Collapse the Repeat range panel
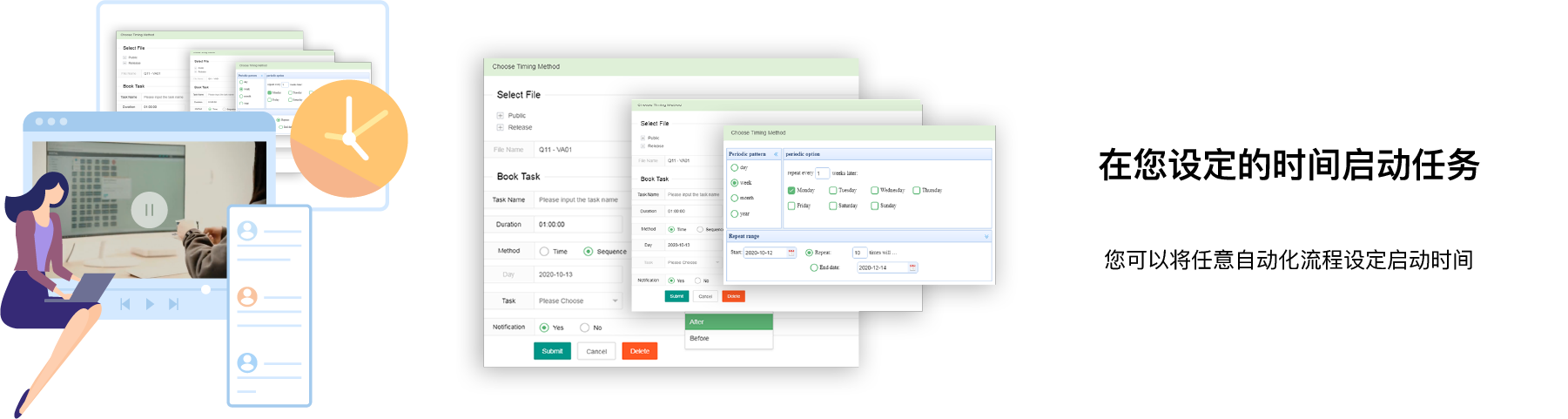1568x419 pixels. point(986,236)
